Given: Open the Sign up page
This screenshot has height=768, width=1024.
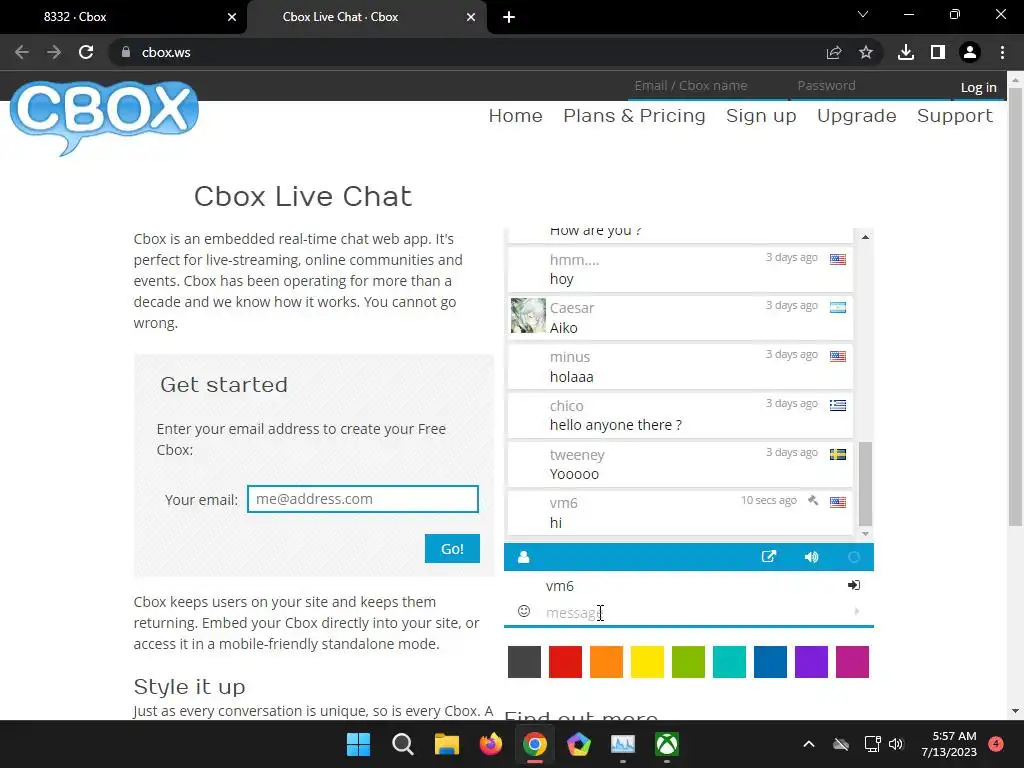Looking at the screenshot, I should tap(761, 116).
